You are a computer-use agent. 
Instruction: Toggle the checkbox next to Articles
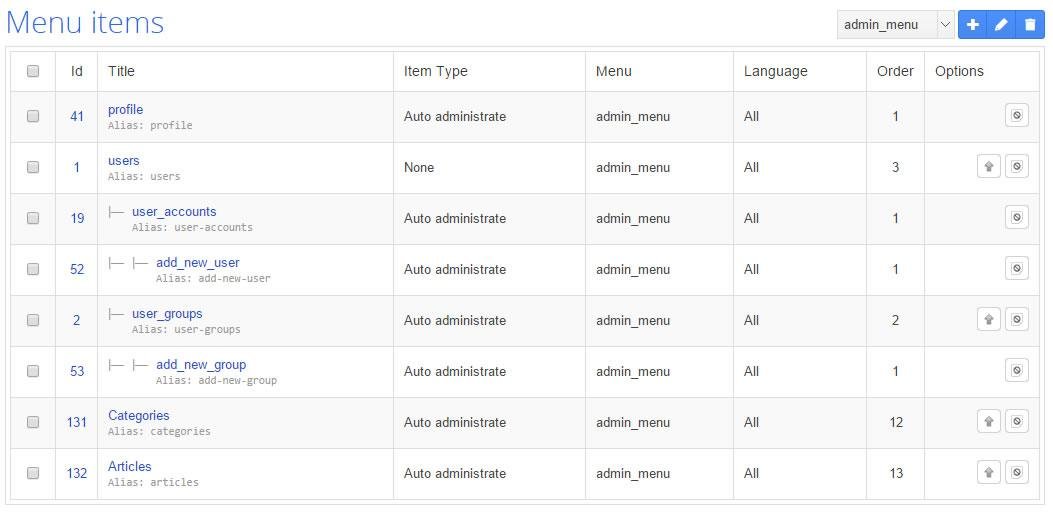point(33,473)
